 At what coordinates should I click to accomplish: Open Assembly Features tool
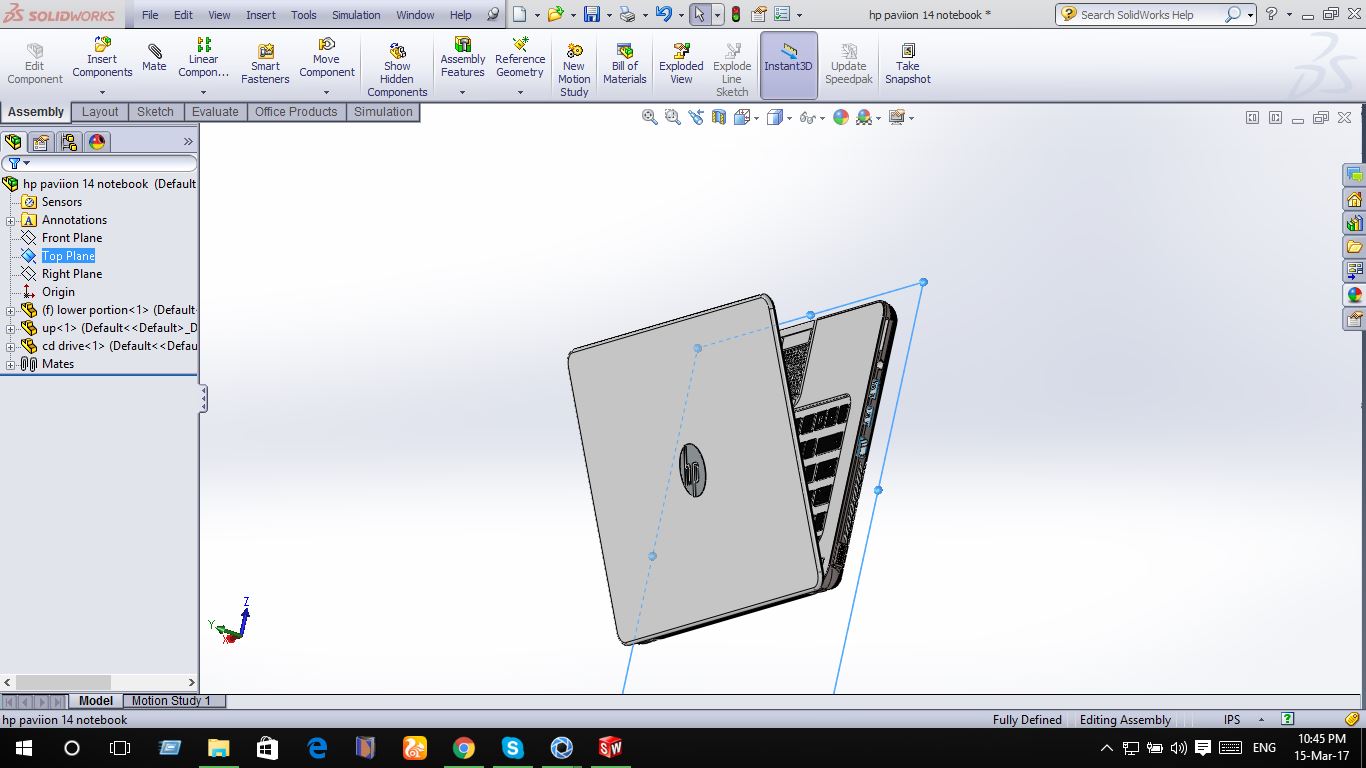463,58
